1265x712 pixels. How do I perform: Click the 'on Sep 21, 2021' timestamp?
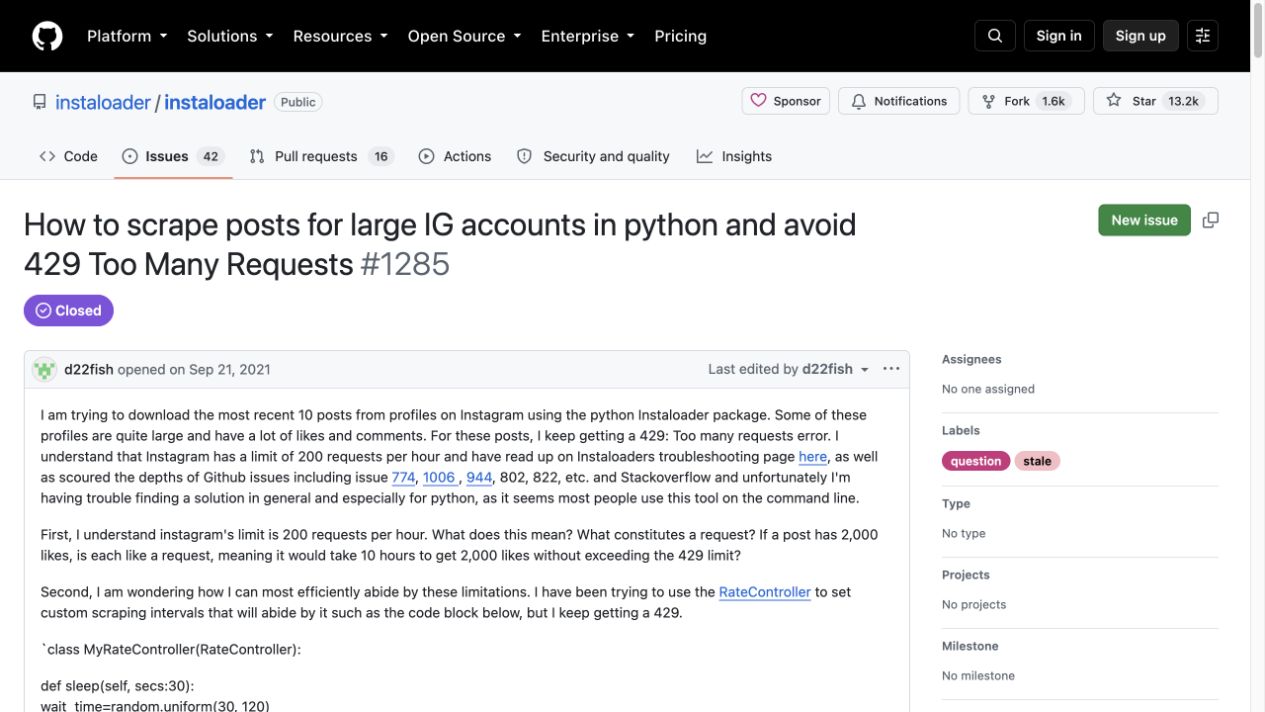click(x=220, y=369)
